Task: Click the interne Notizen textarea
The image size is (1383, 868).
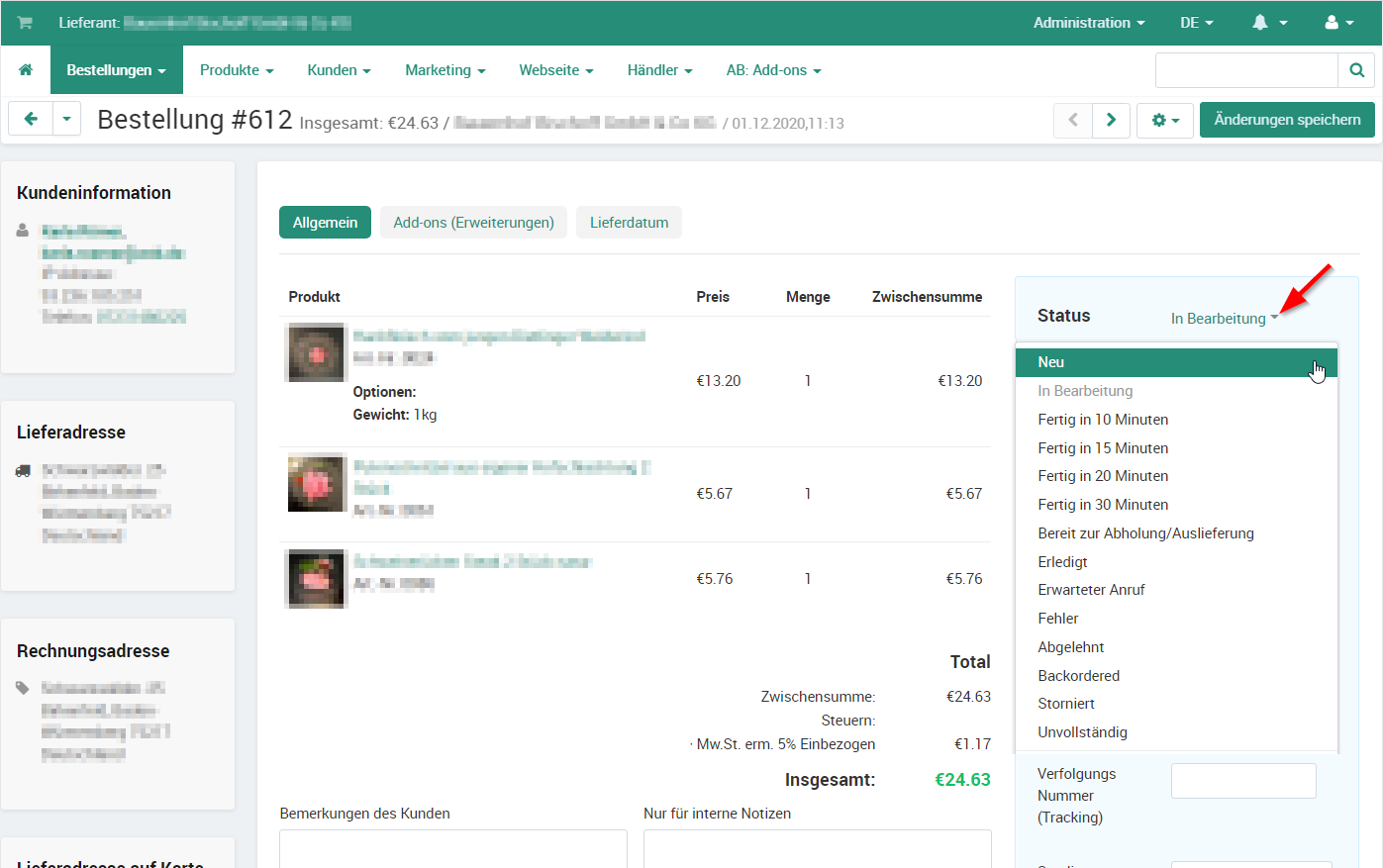Action: (x=818, y=849)
